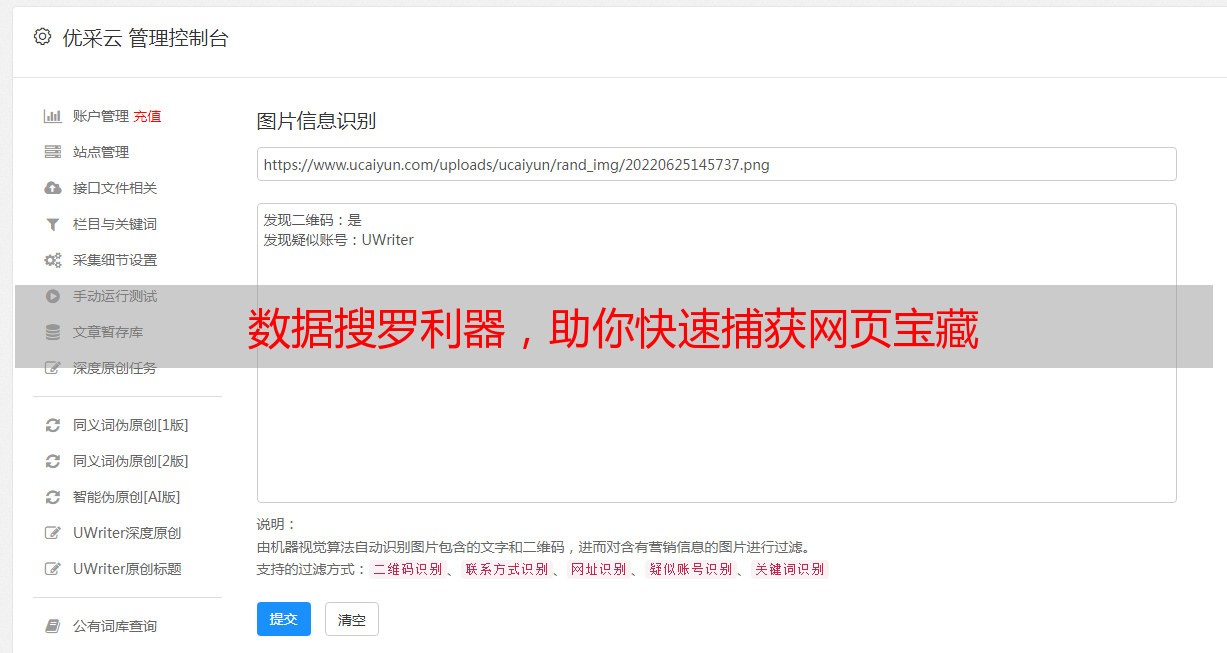
Task: Click the 清空 button
Action: (x=352, y=619)
